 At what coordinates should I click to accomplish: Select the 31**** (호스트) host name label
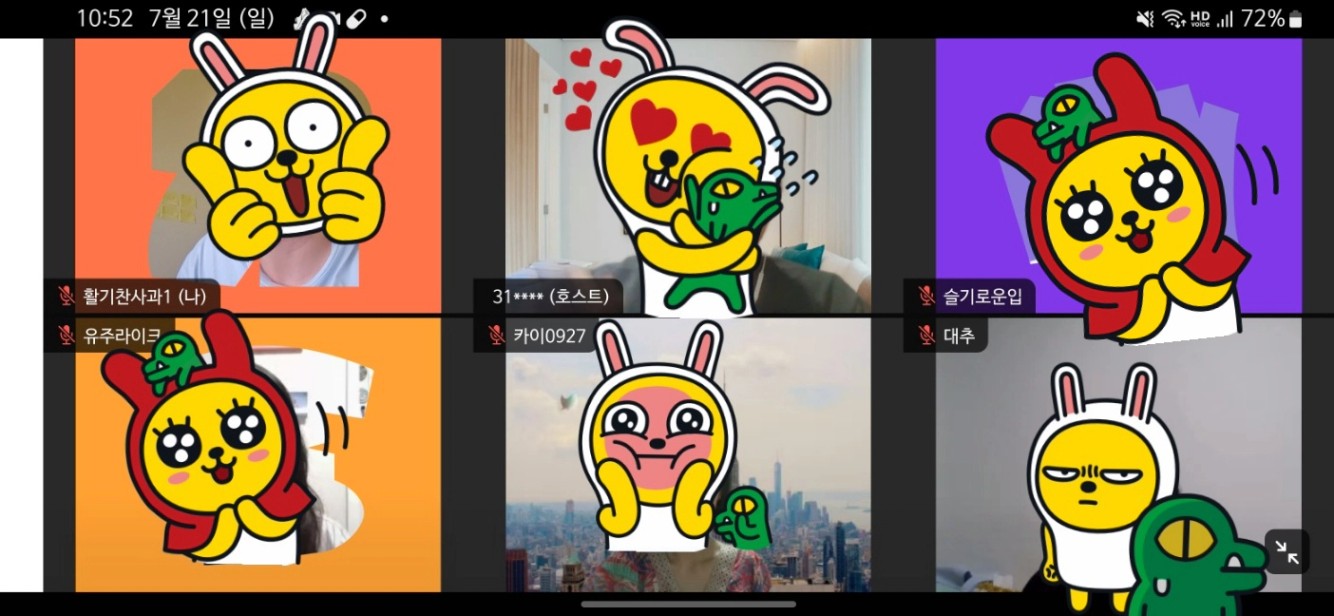click(550, 296)
